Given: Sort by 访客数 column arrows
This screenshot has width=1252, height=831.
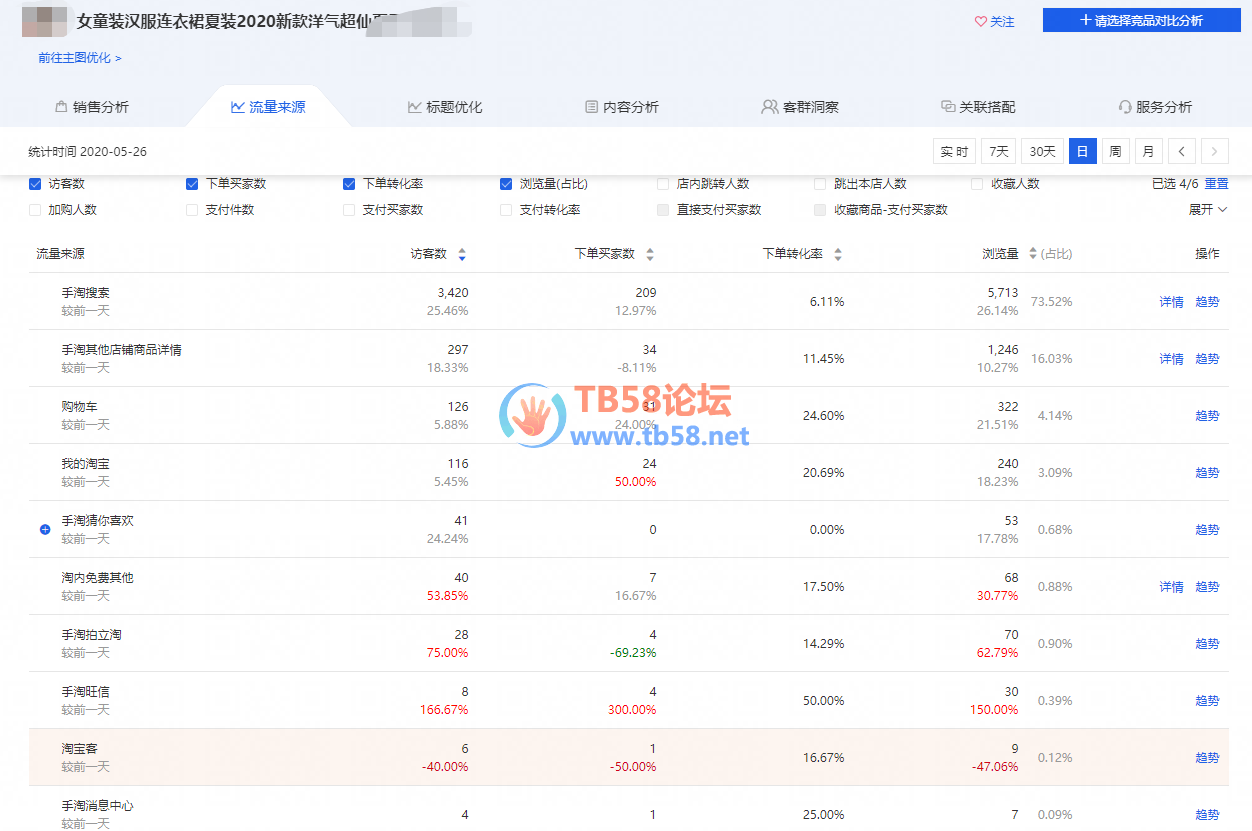Looking at the screenshot, I should click(x=461, y=254).
